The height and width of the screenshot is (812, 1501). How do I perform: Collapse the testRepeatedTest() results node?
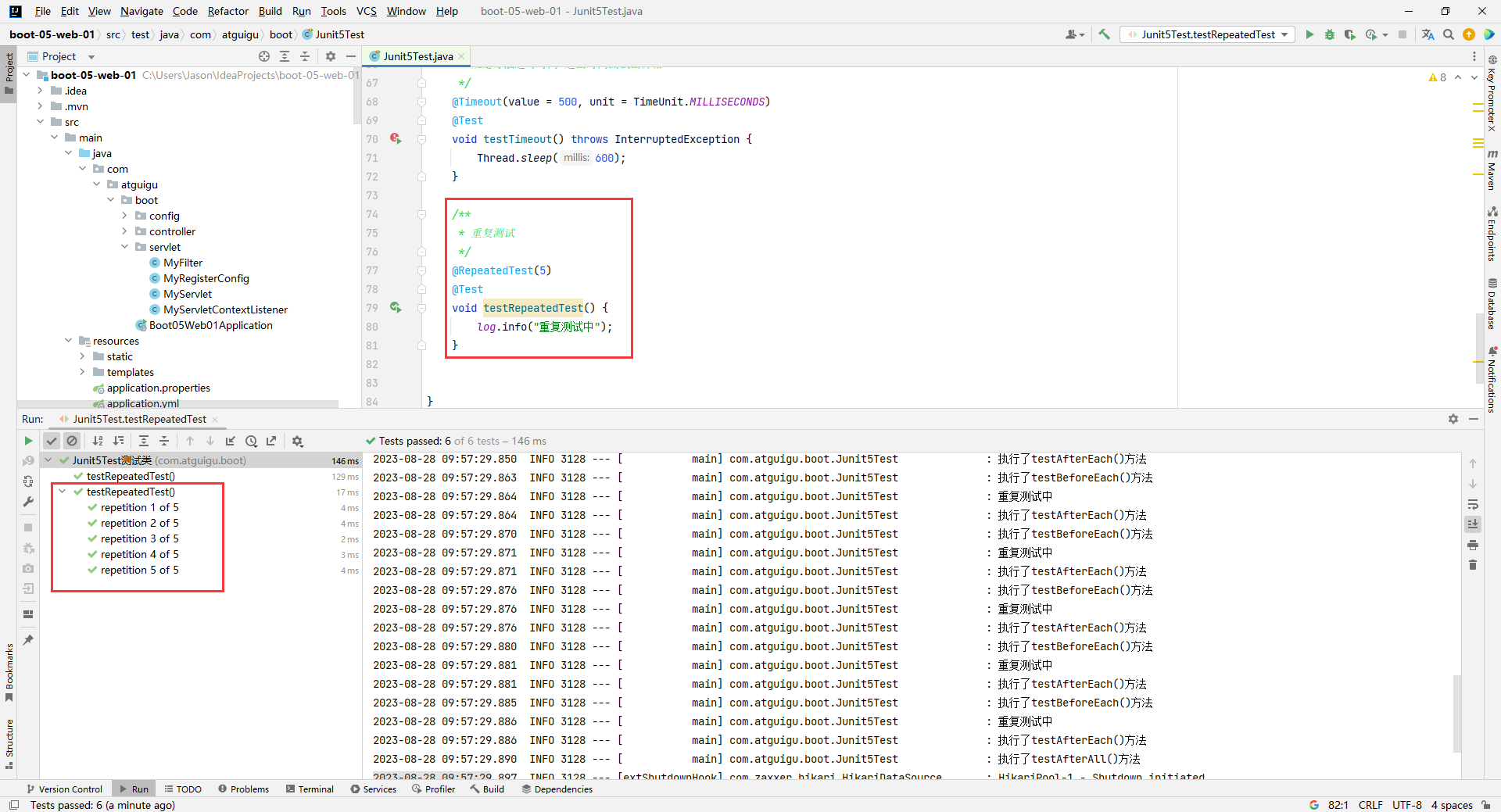(63, 492)
